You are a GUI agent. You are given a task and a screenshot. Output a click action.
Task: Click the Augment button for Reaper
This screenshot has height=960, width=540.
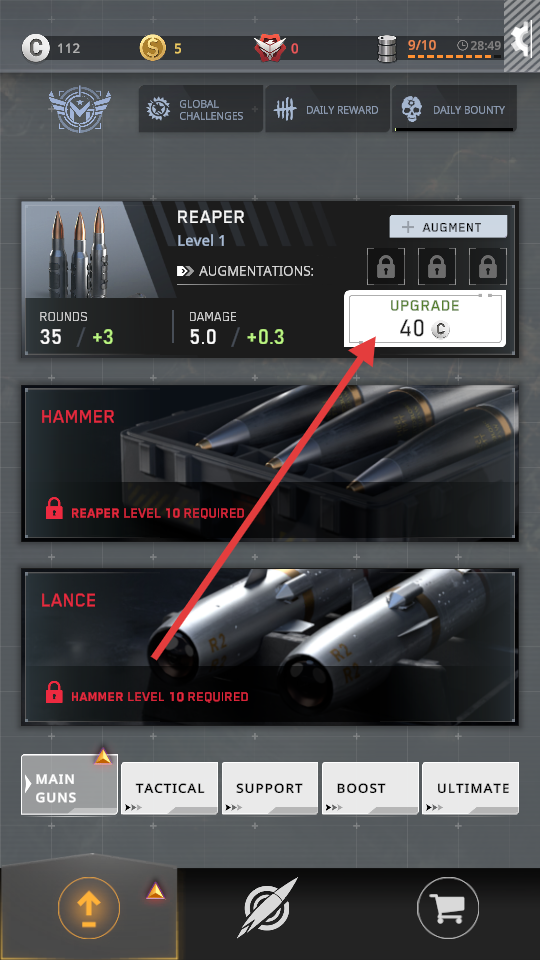pyautogui.click(x=448, y=227)
